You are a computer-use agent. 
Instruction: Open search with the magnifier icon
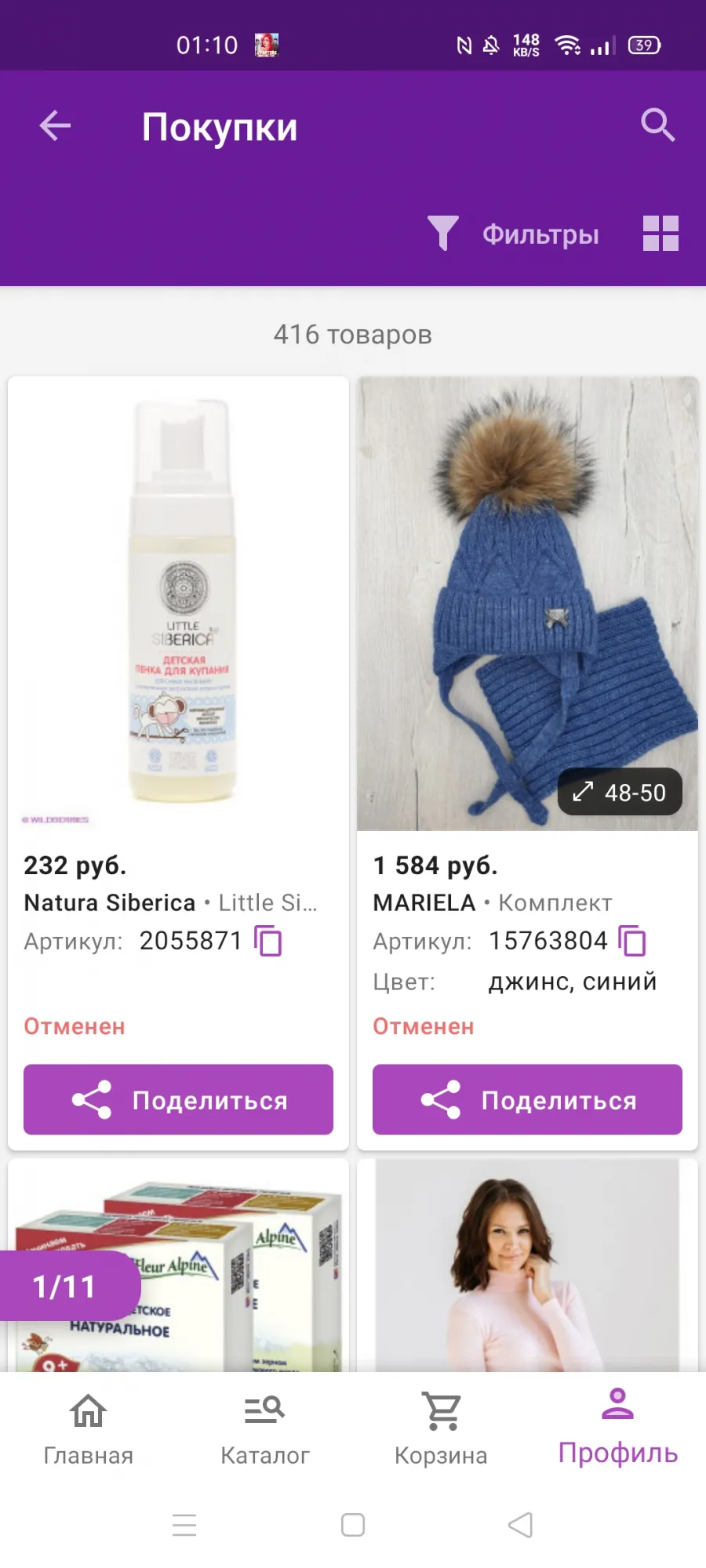(x=657, y=125)
